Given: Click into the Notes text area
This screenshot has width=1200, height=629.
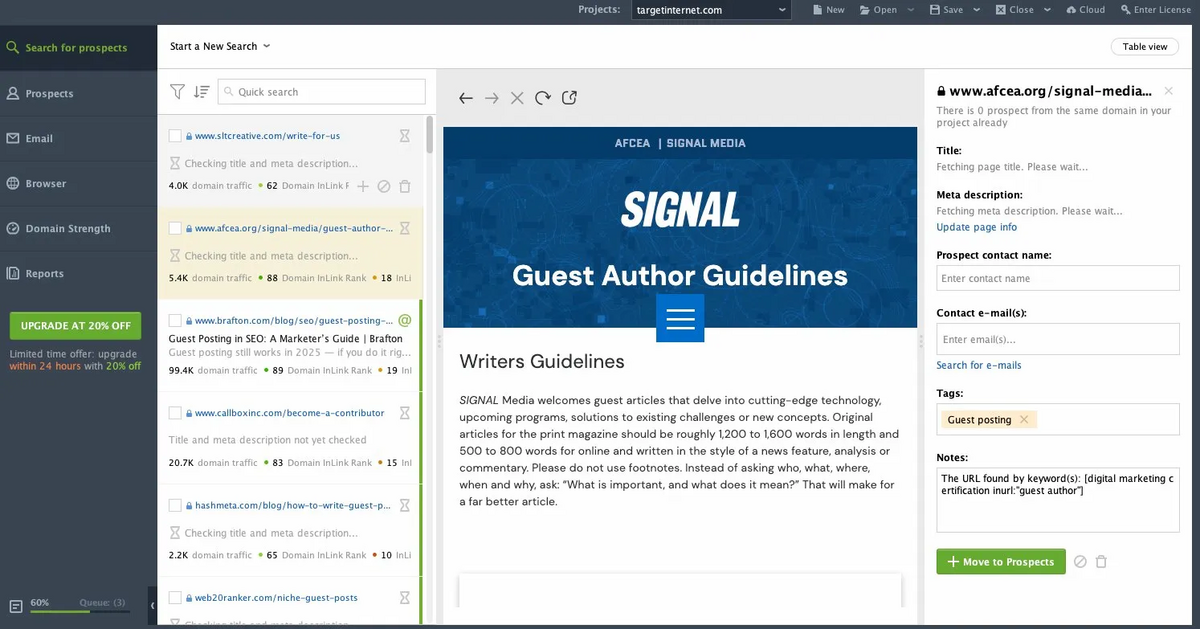Looking at the screenshot, I should 1058,500.
